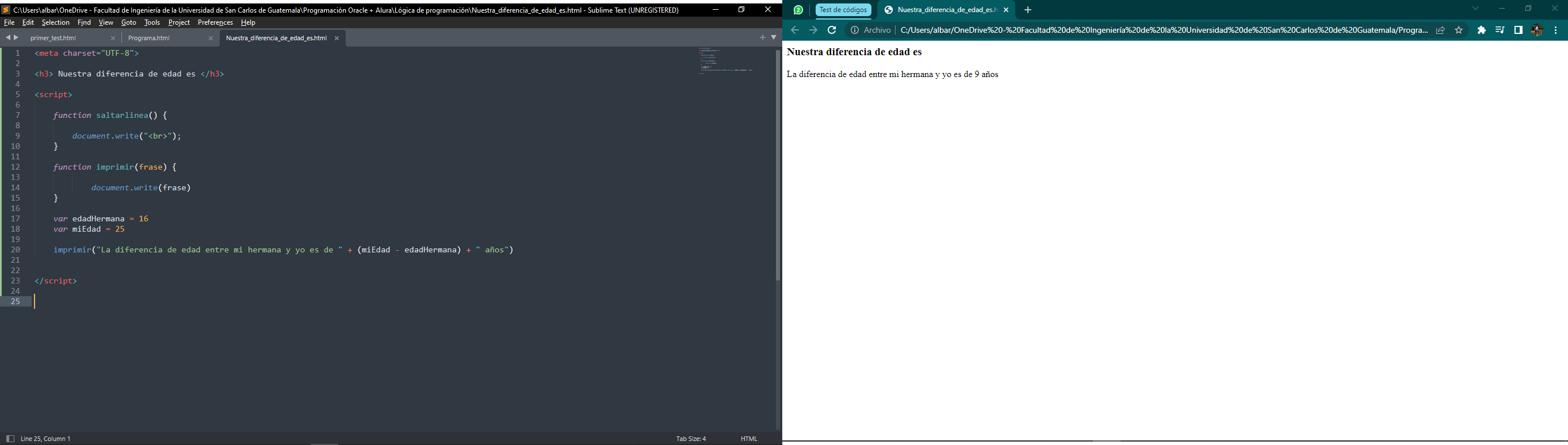
Task: Click the browser address bar URL
Action: (x=1164, y=30)
